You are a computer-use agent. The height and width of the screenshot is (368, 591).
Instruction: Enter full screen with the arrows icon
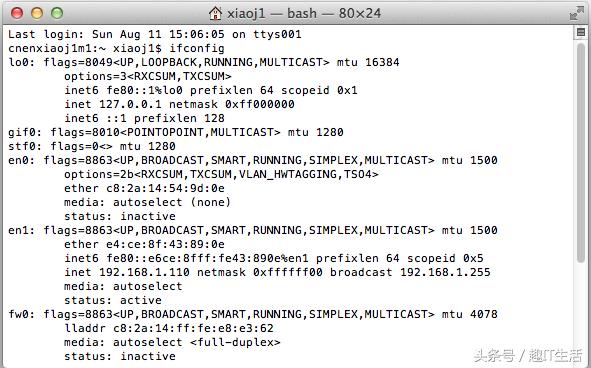[x=576, y=14]
